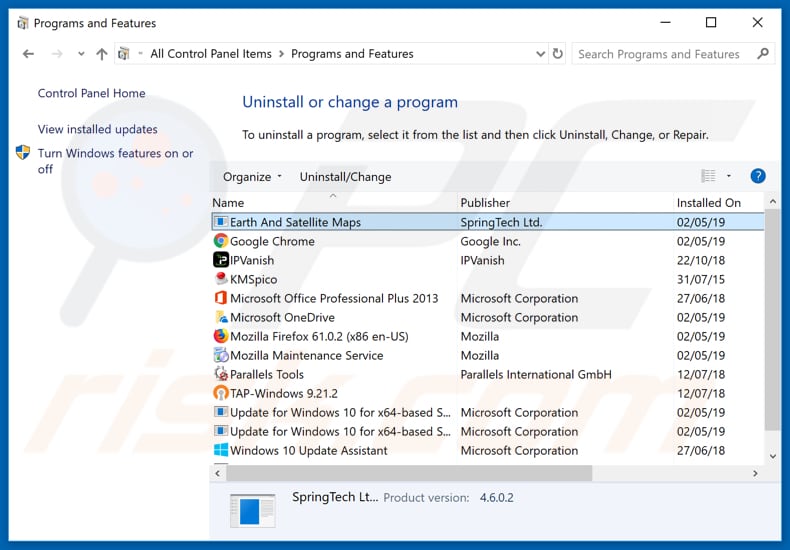Select the TAP-Windows 9.21.2 icon
The image size is (790, 550).
point(221,393)
